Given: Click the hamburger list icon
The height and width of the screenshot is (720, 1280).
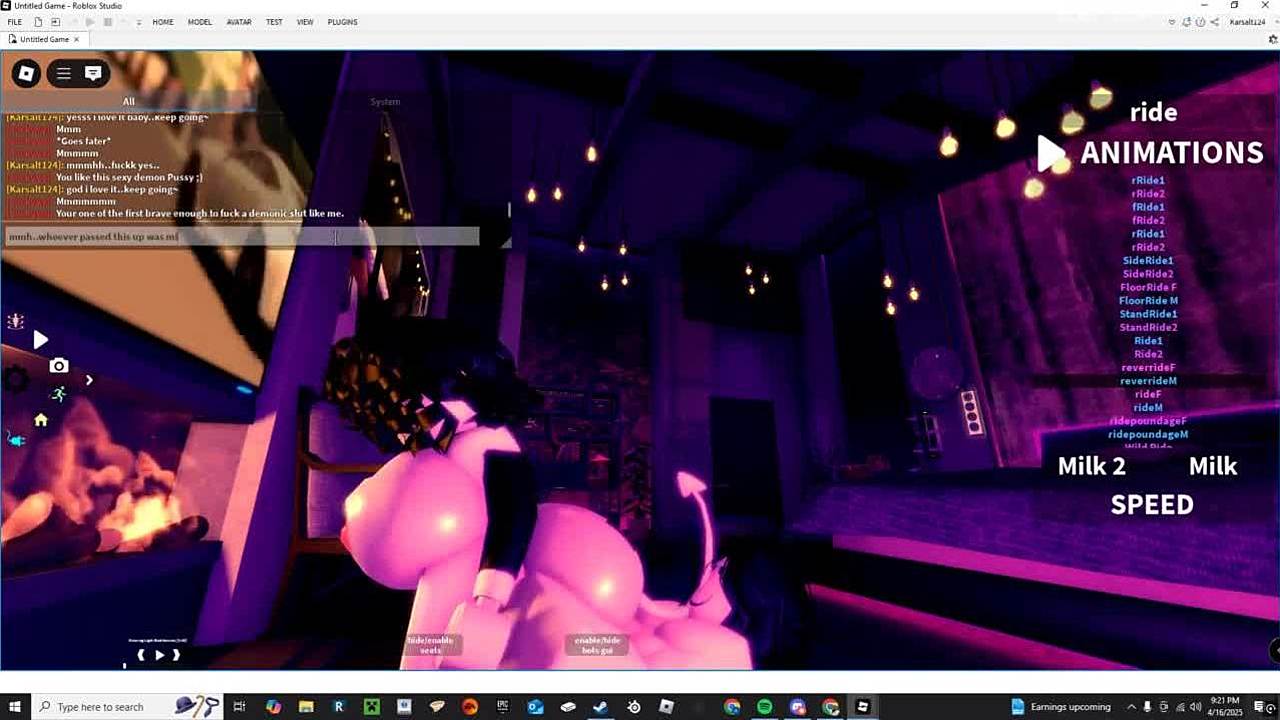Looking at the screenshot, I should point(63,73).
